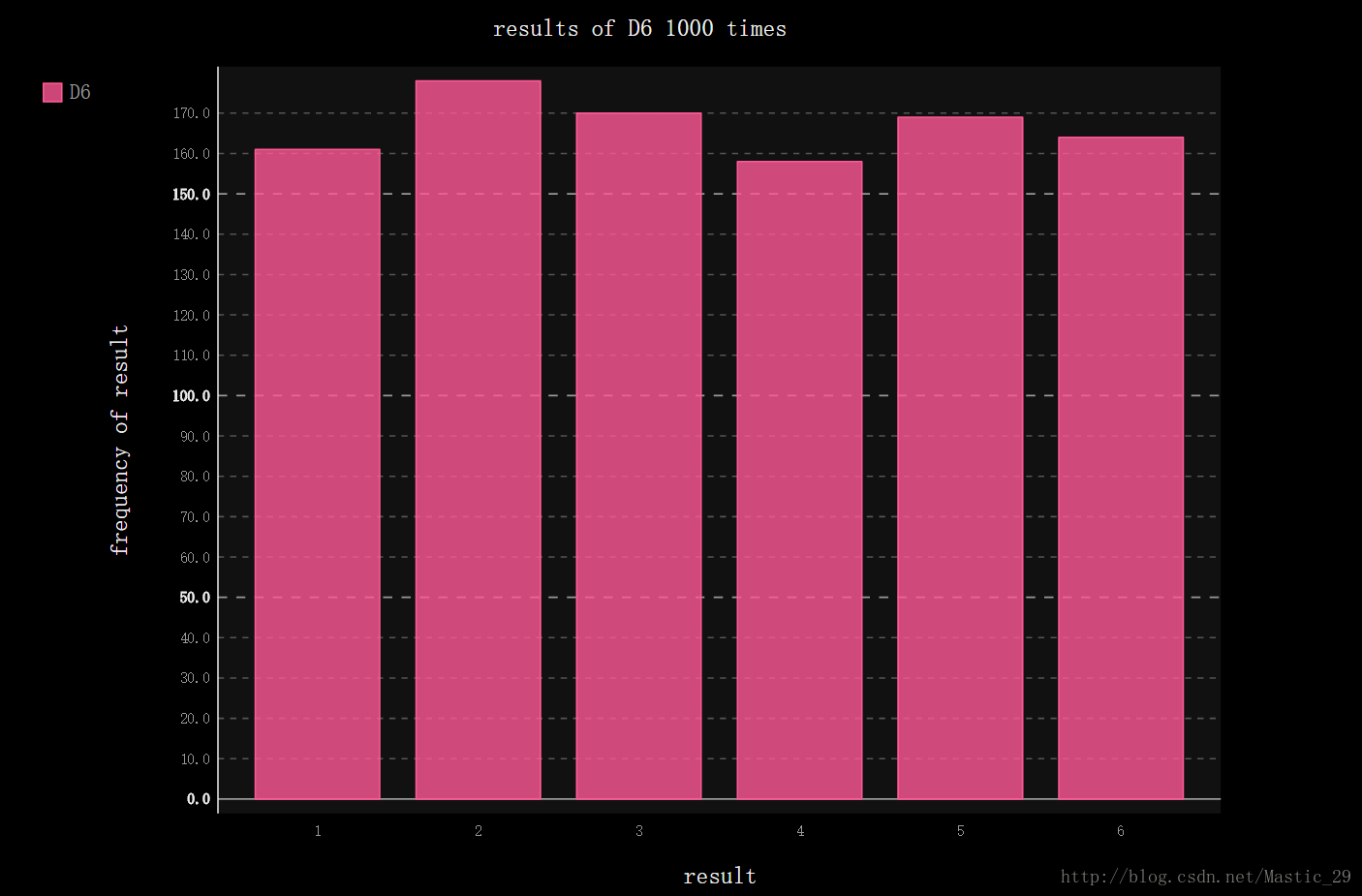
Task: Select the bar for result 6
Action: 1121,468
